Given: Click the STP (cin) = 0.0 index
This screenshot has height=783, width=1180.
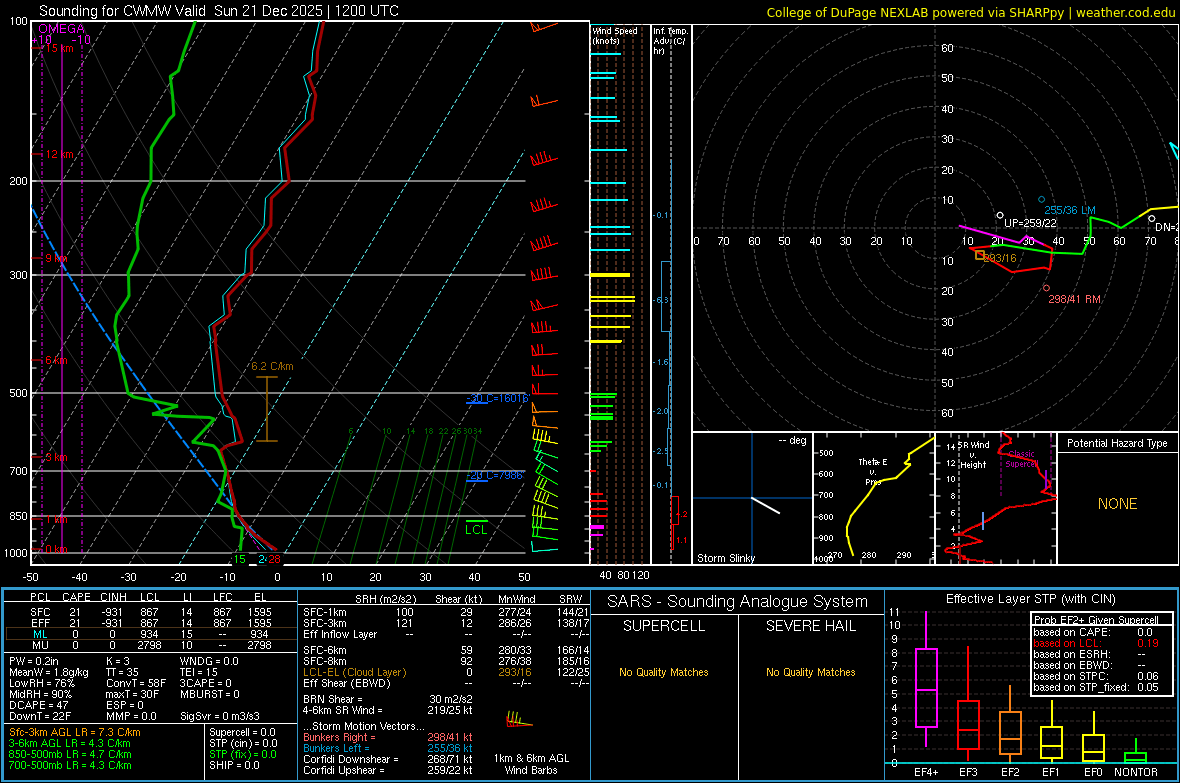Looking at the screenshot, I should coord(243,743).
